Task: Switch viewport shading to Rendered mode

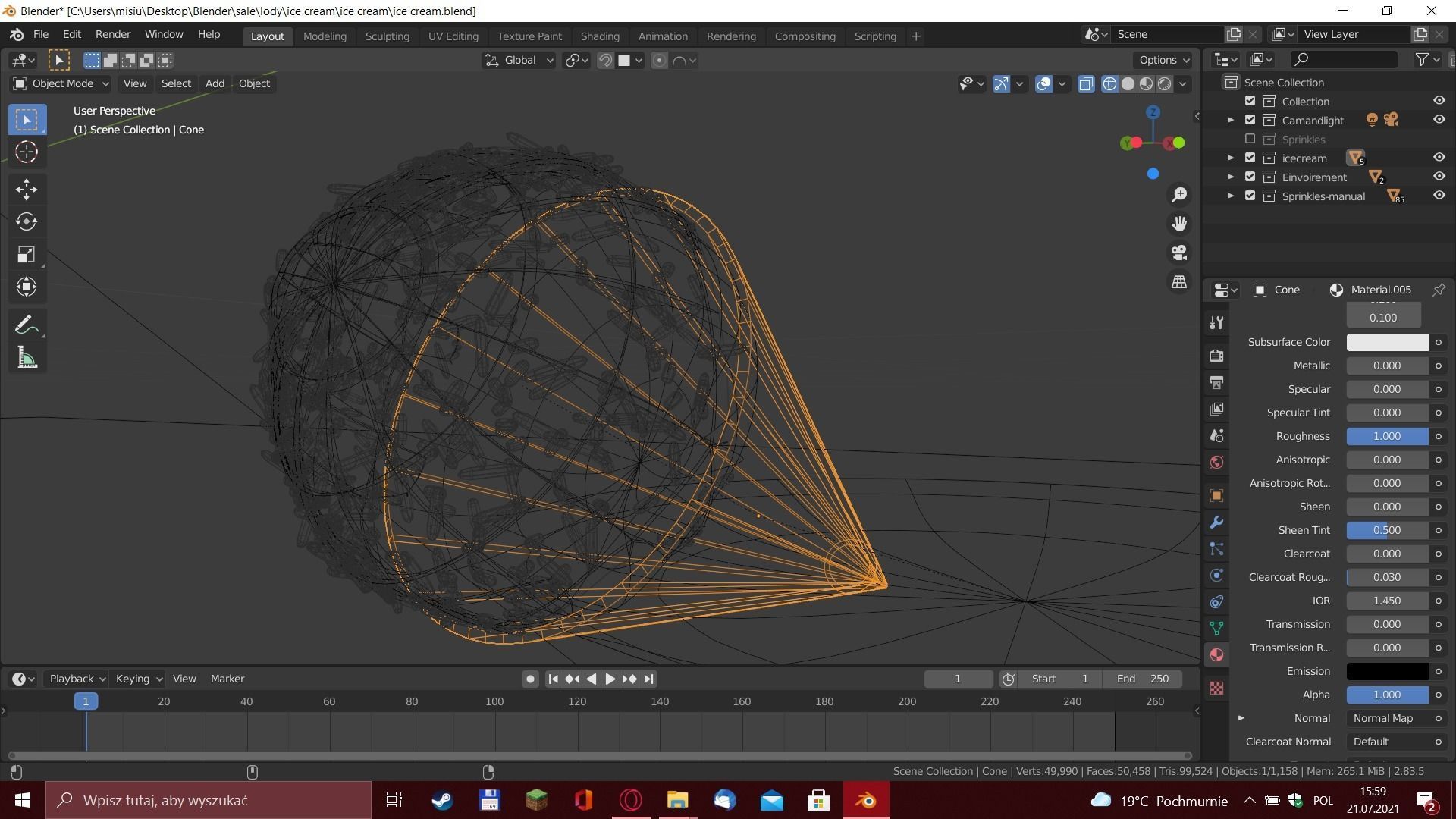Action: (1164, 83)
